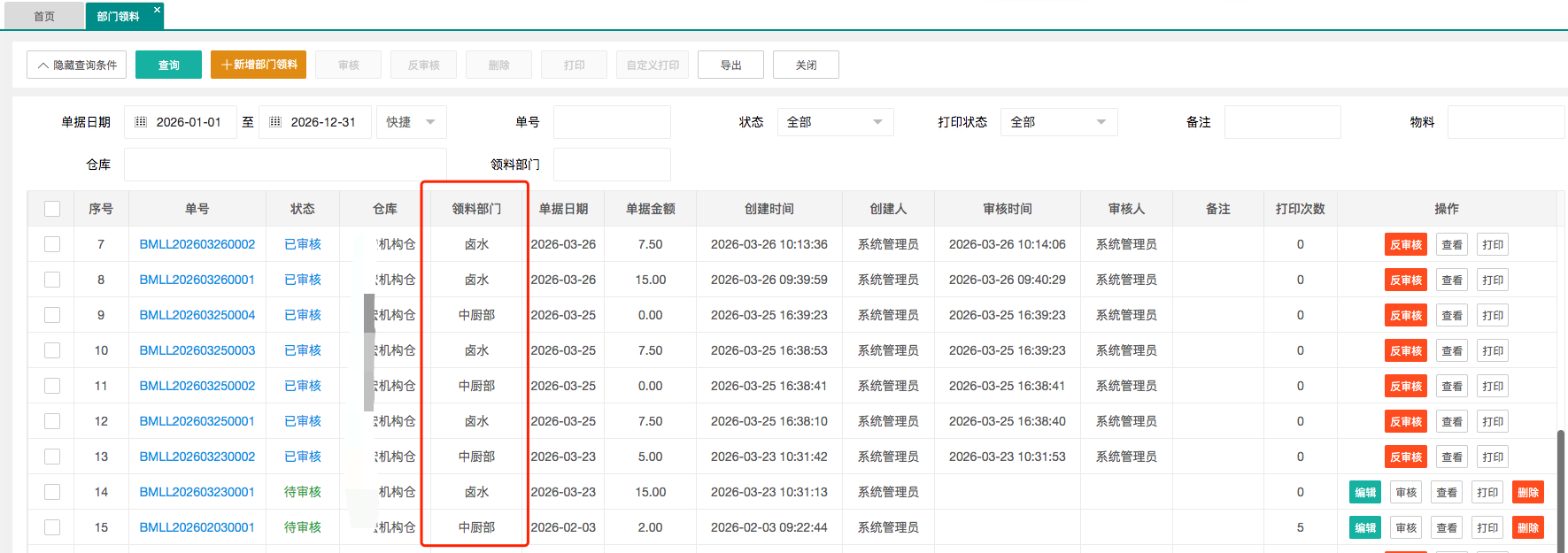Click 查看 for row 15
This screenshot has width=1568, height=553.
pos(1447,528)
